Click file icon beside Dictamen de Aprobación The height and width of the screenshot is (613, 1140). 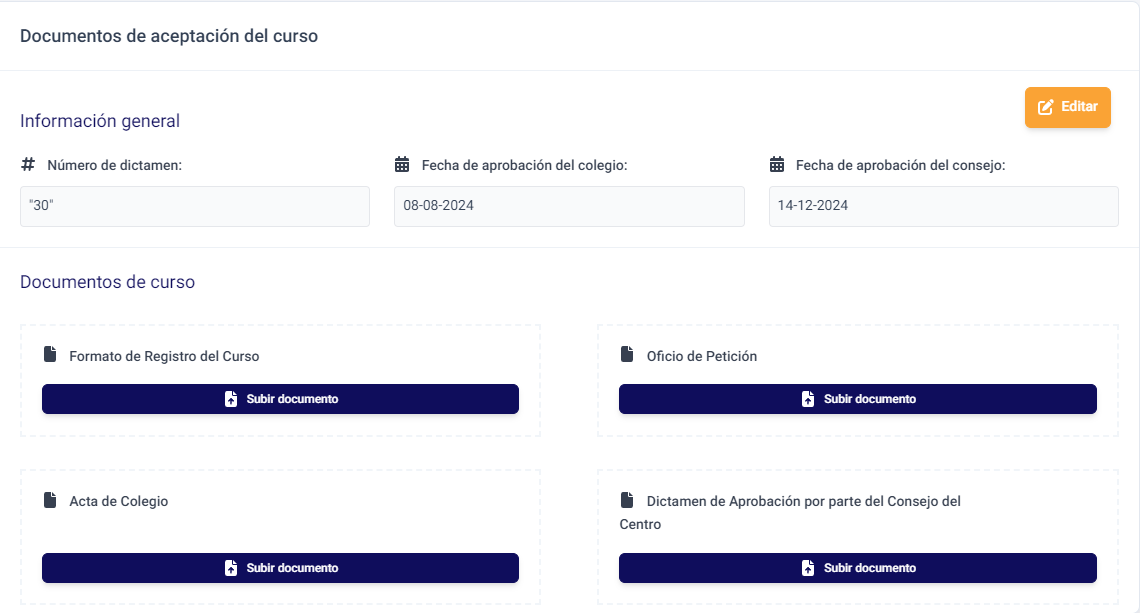627,500
